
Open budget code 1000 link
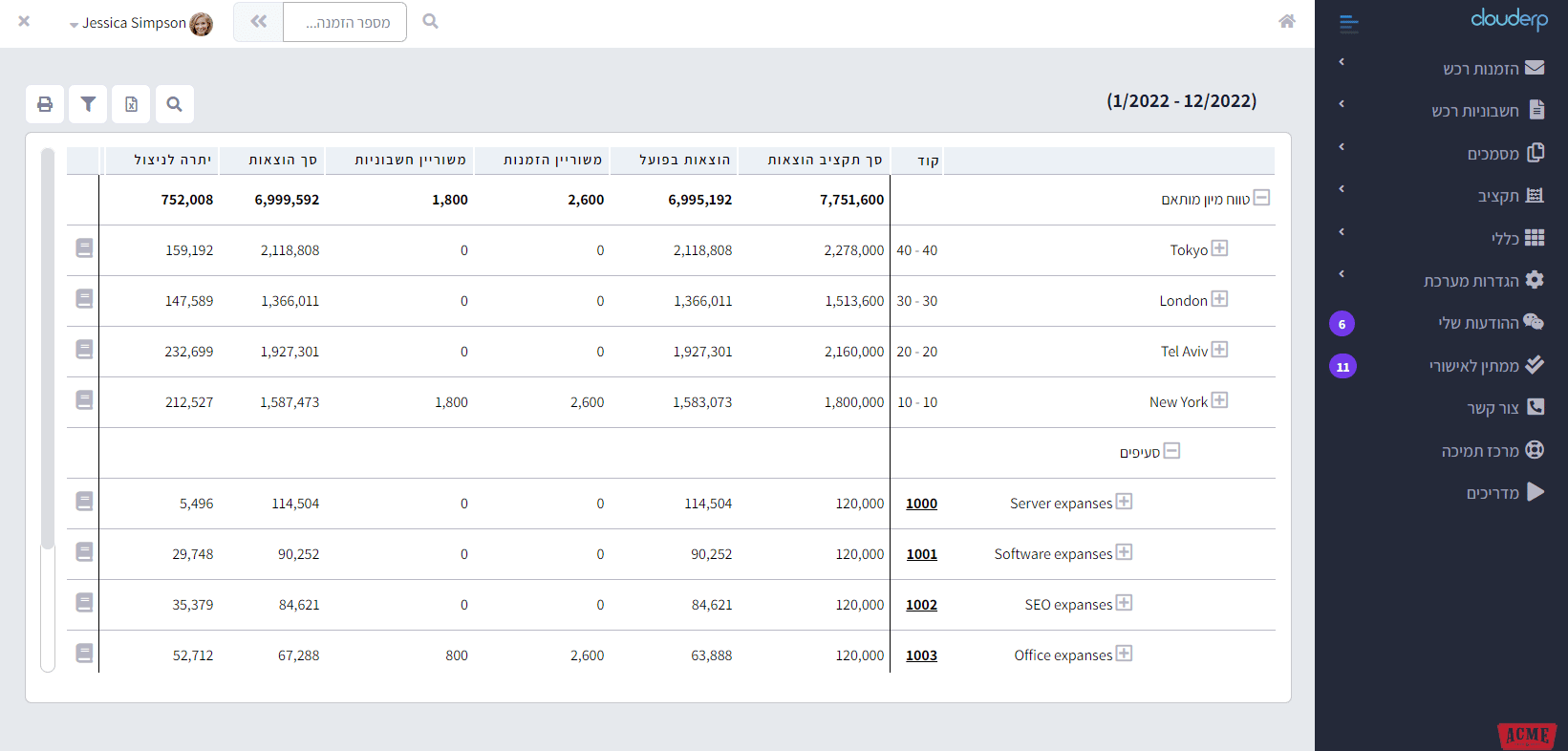point(921,504)
